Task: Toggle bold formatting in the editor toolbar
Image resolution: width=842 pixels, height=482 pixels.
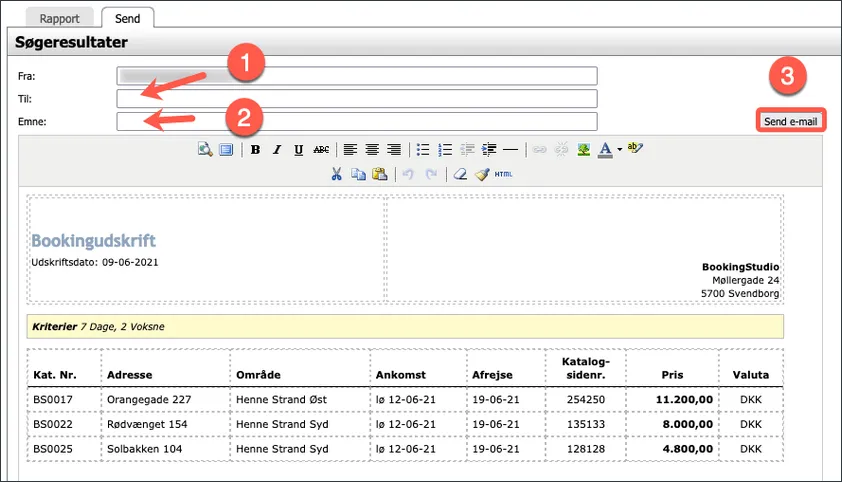Action: tap(255, 150)
